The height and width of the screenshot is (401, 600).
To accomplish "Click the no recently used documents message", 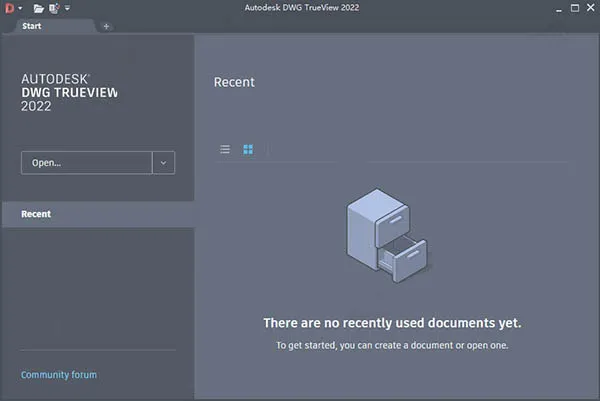I will coord(392,323).
